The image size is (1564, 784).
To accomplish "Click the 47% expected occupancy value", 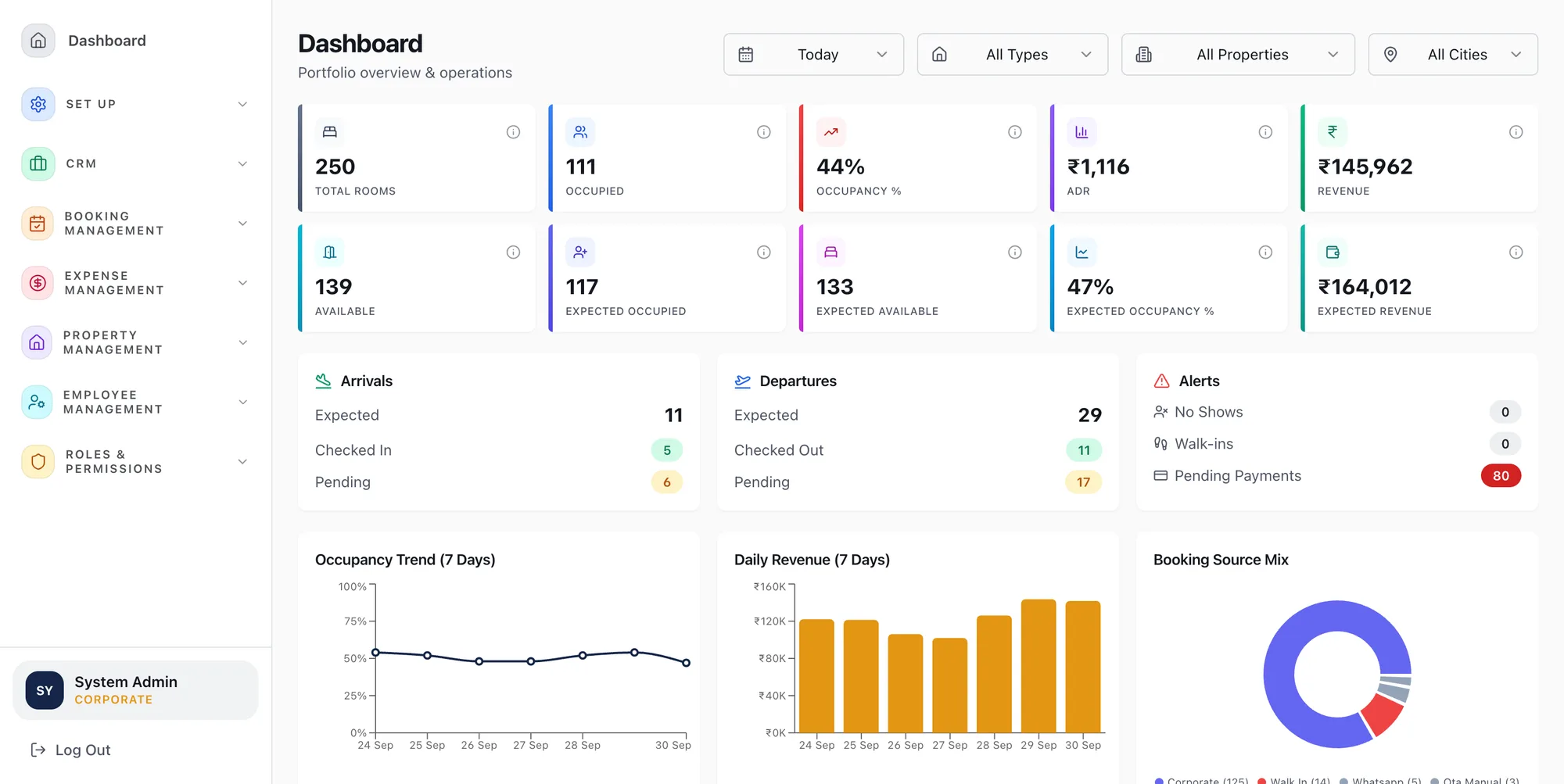I will click(1090, 287).
